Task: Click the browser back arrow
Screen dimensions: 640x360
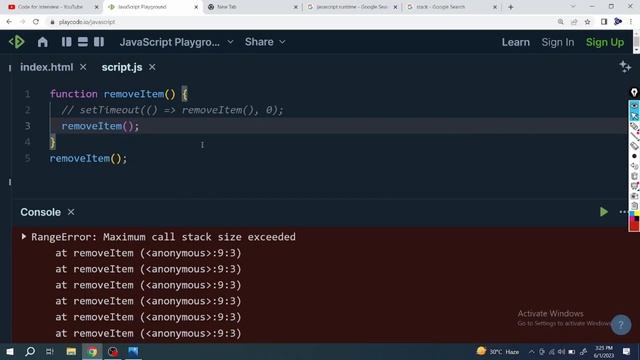Action: click(x=9, y=22)
